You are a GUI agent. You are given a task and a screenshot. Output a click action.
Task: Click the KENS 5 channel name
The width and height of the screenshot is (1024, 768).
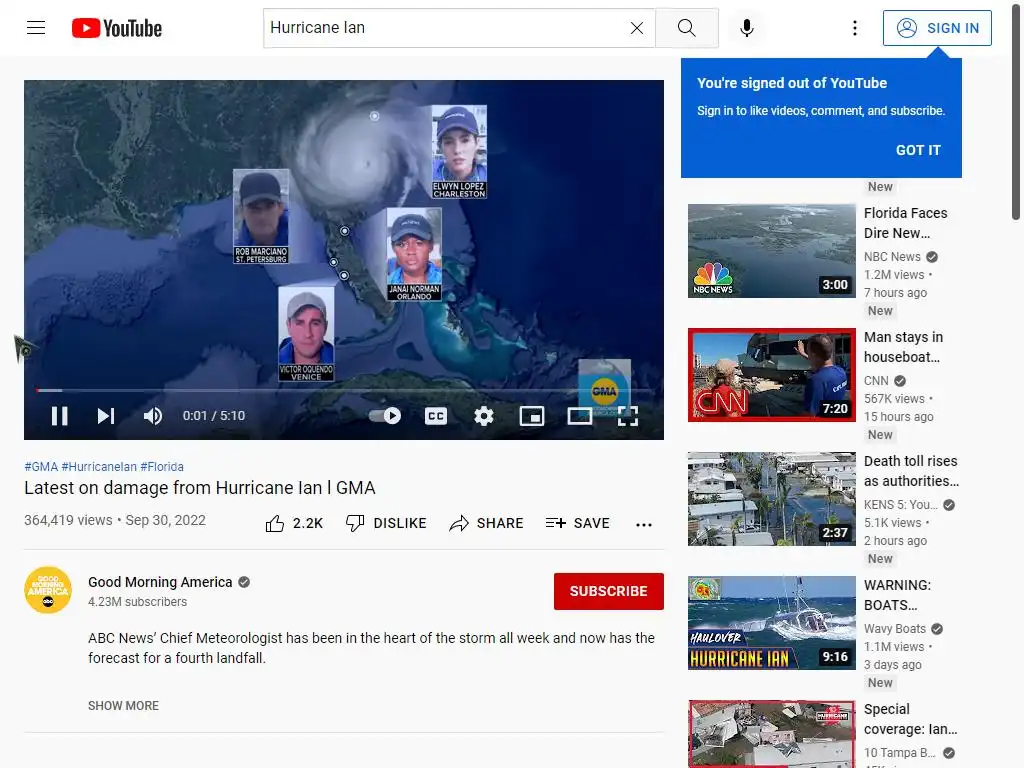click(901, 505)
